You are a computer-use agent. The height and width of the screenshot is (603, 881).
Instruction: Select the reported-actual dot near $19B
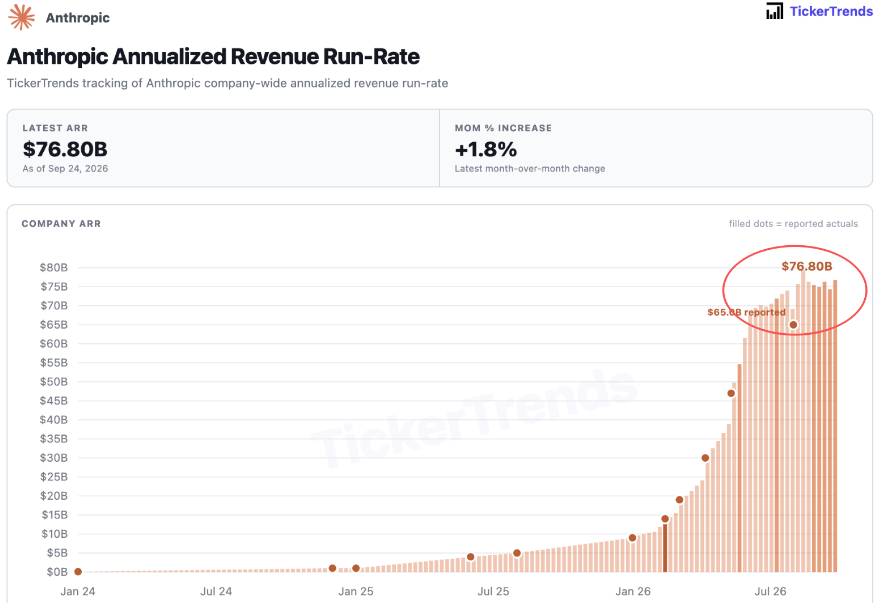coord(679,500)
